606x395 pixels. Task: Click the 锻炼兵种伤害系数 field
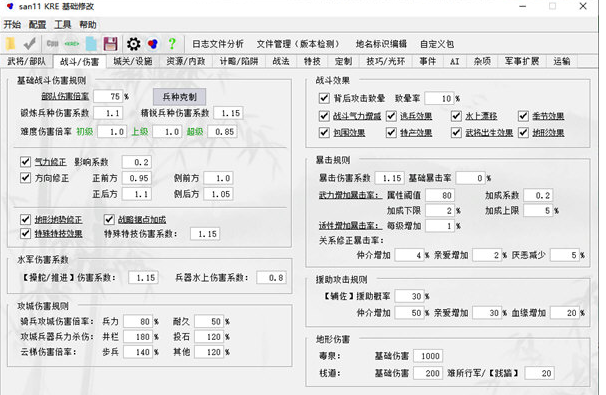pos(109,113)
